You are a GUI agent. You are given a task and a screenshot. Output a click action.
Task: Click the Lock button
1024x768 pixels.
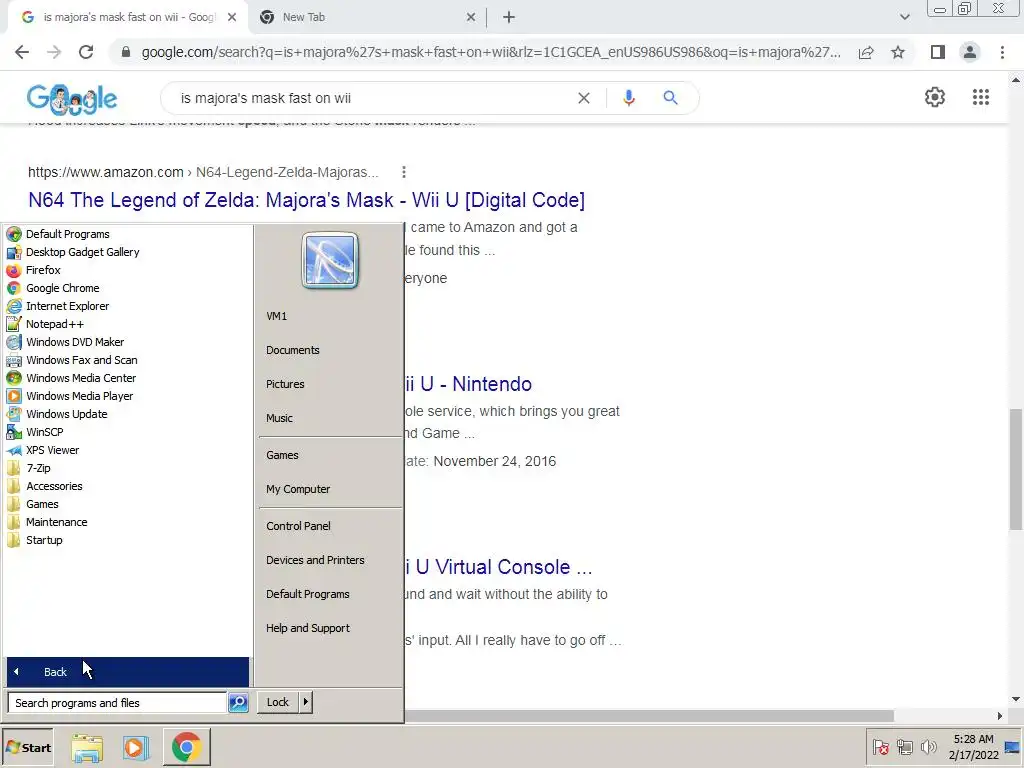(278, 702)
